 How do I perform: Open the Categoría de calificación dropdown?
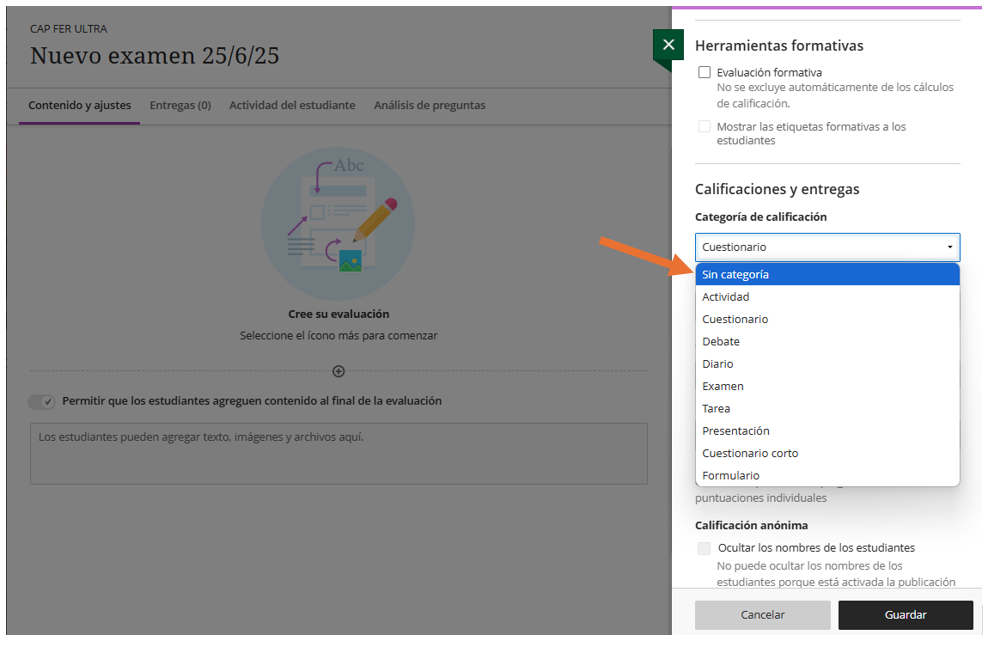[x=828, y=247]
